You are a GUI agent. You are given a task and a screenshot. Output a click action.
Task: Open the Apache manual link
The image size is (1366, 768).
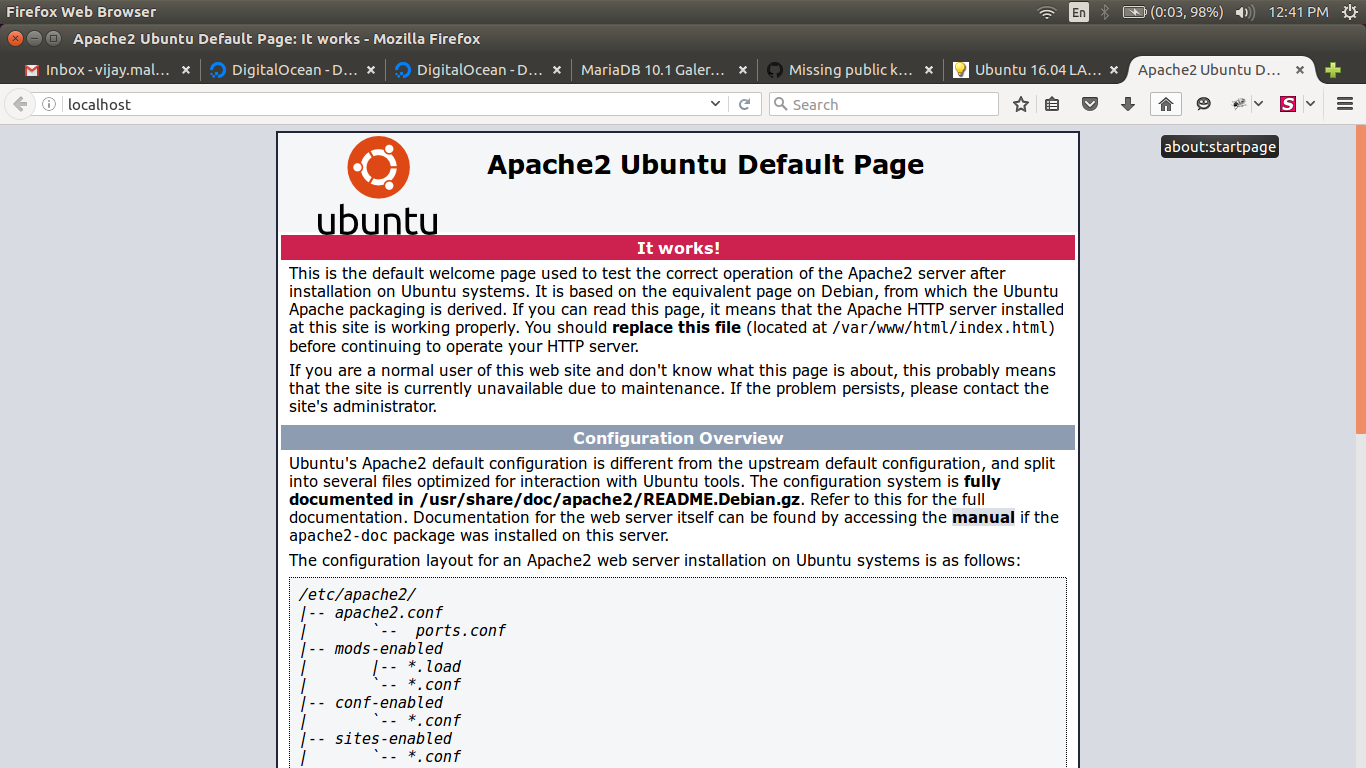983,517
